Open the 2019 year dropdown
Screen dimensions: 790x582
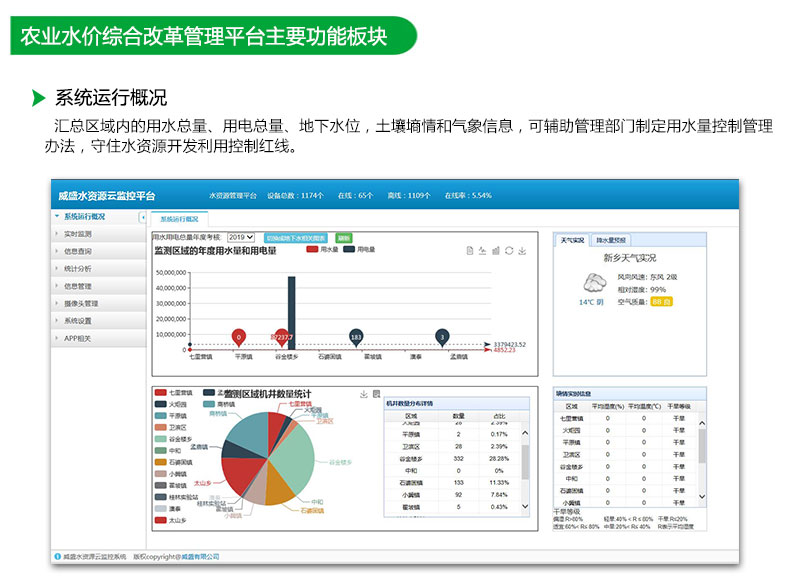(x=240, y=238)
